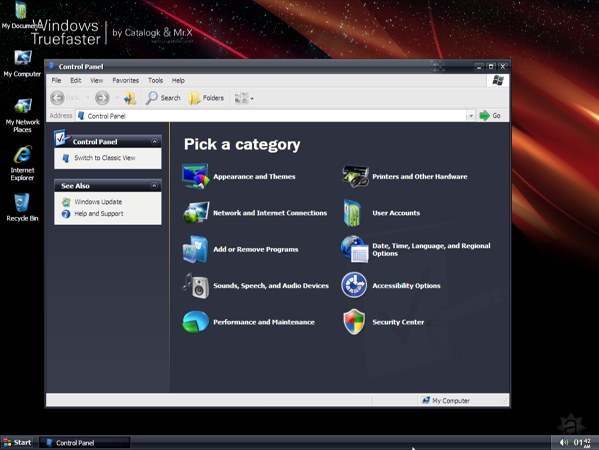Open the Tools menu
Image resolution: width=599 pixels, height=450 pixels.
(x=155, y=80)
